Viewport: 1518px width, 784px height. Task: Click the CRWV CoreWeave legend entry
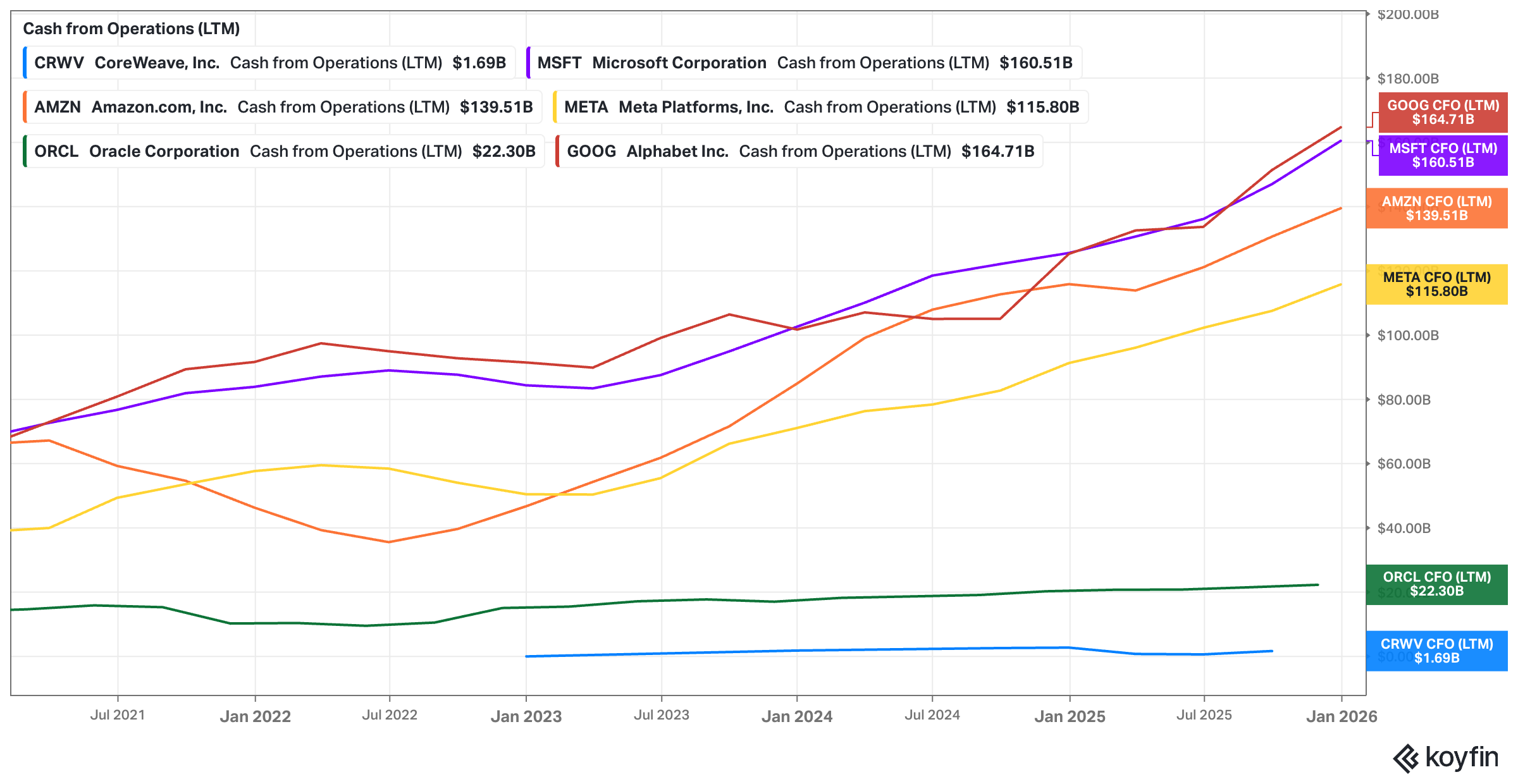[x=269, y=63]
